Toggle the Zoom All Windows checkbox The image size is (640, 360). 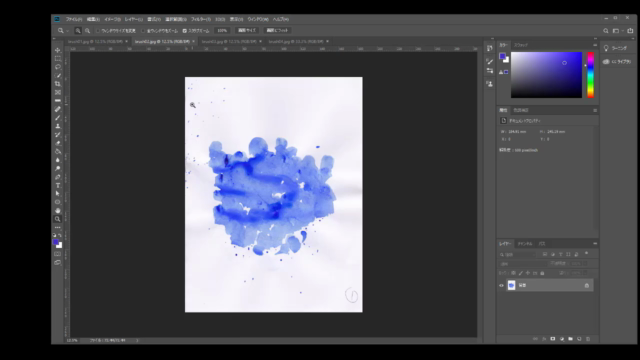click(143, 31)
